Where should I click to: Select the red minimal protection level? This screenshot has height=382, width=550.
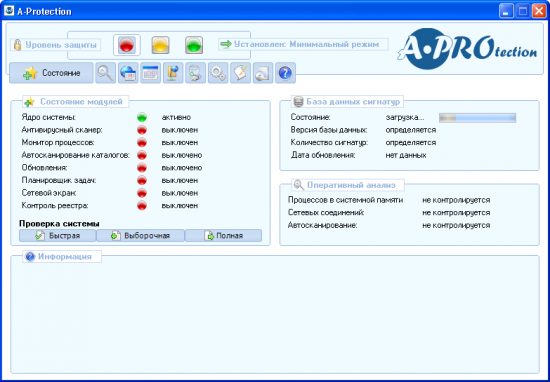coord(127,45)
